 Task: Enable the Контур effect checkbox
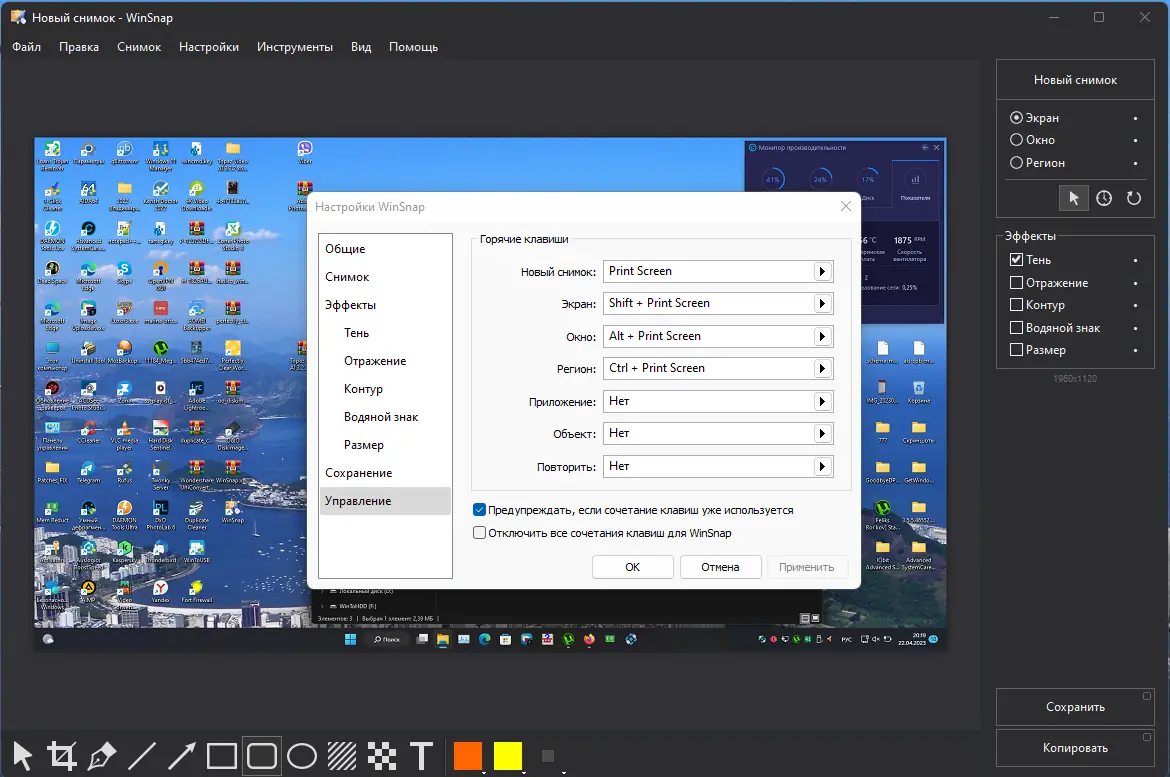click(x=1016, y=305)
